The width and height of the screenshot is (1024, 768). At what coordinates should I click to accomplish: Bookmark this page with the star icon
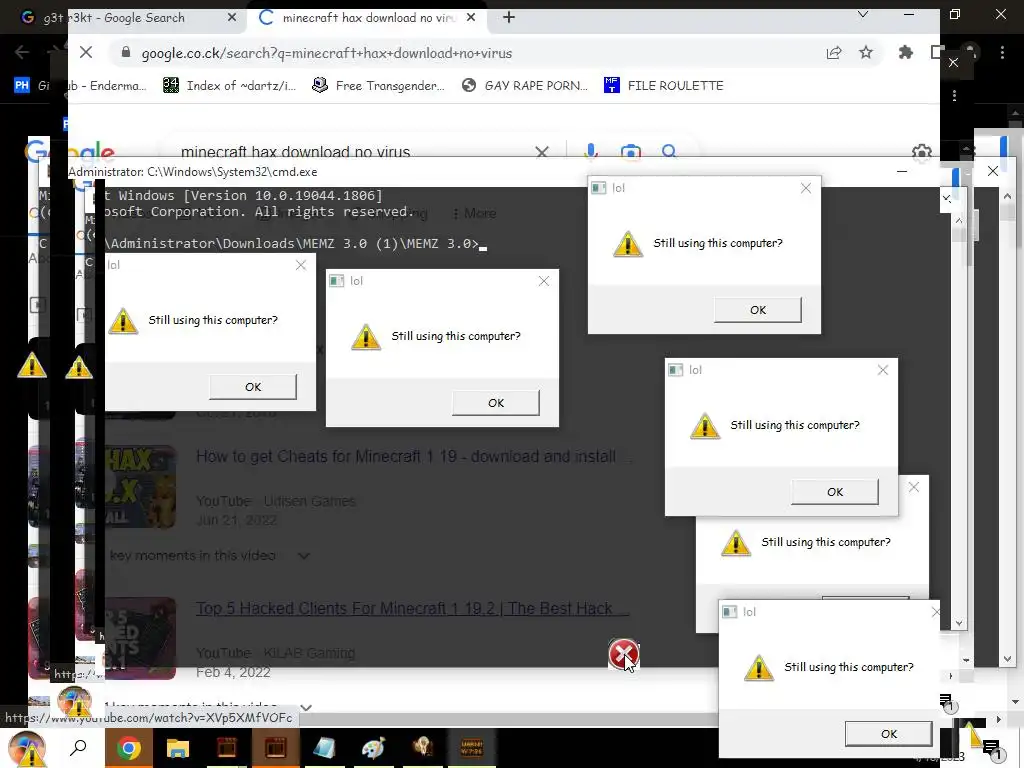tap(866, 52)
